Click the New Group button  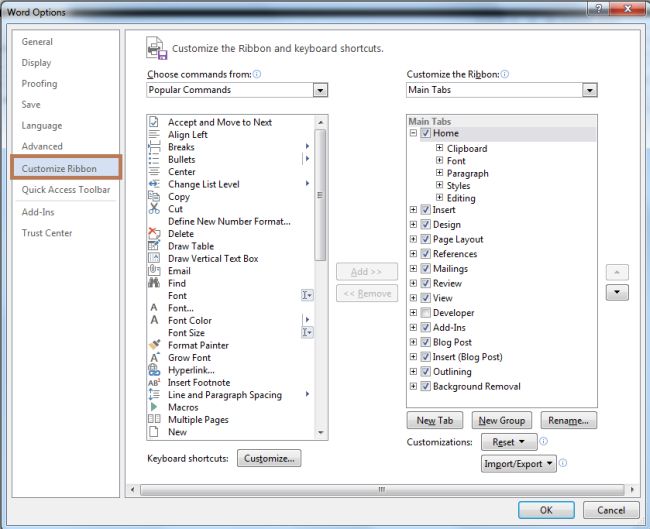502,420
